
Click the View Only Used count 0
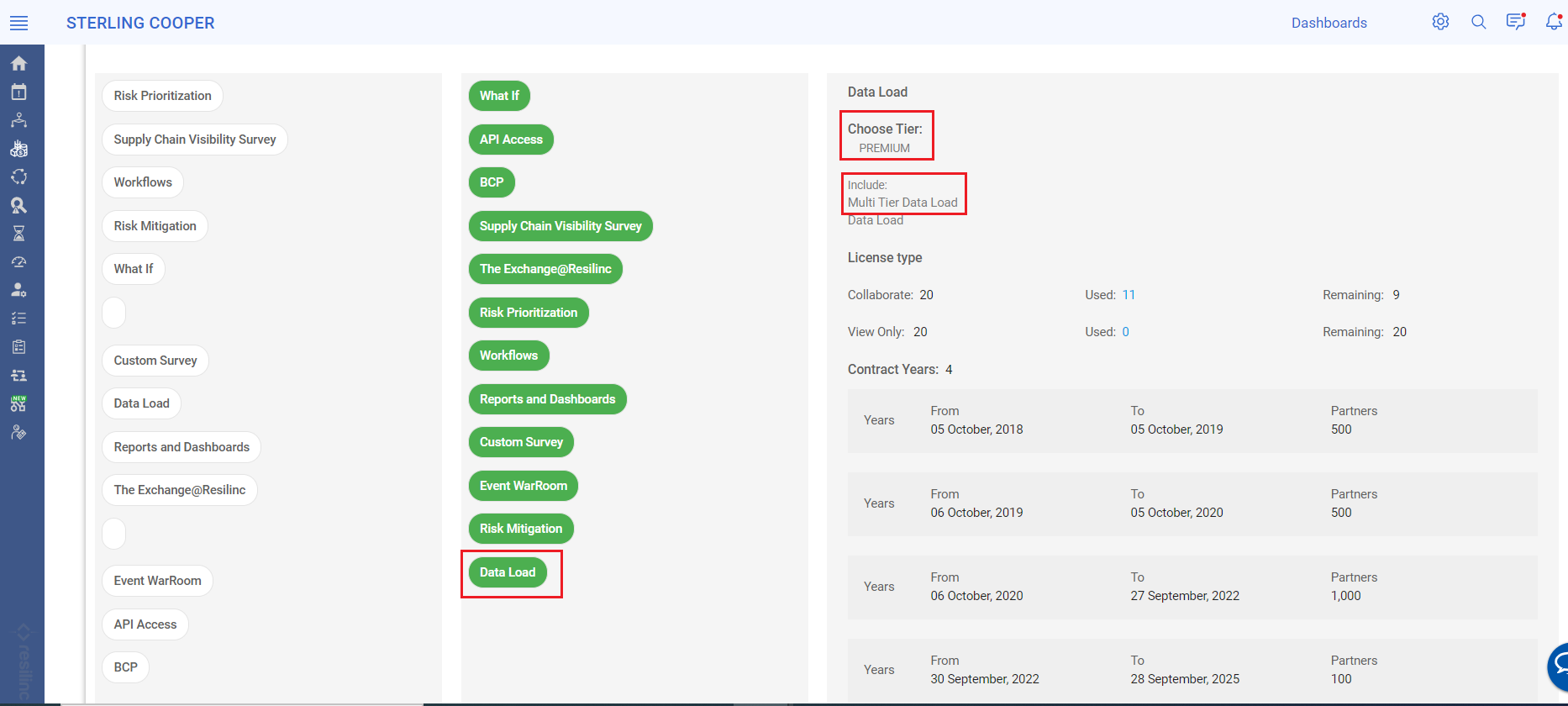pos(1125,332)
